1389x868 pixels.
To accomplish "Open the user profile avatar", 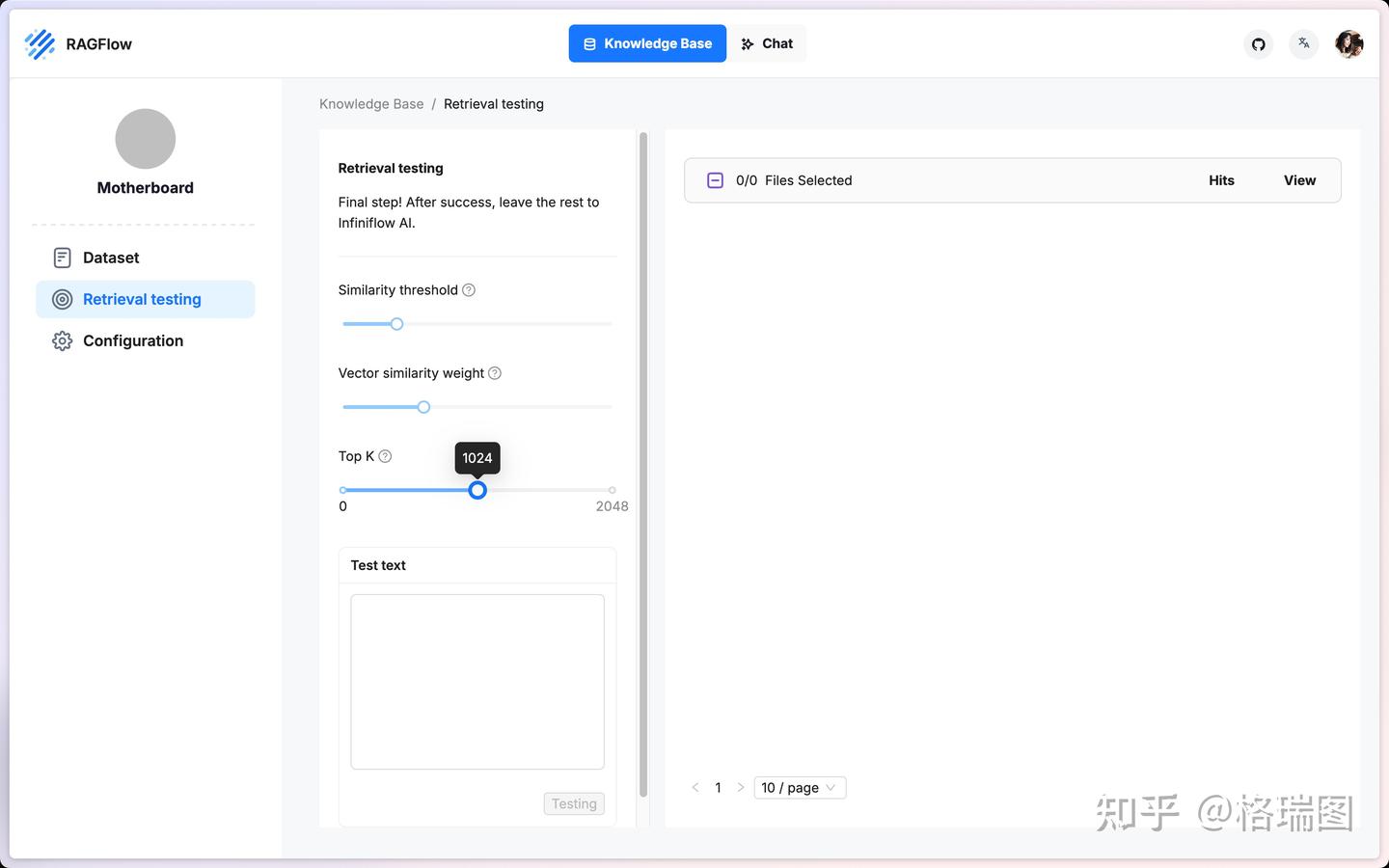I will point(1349,44).
